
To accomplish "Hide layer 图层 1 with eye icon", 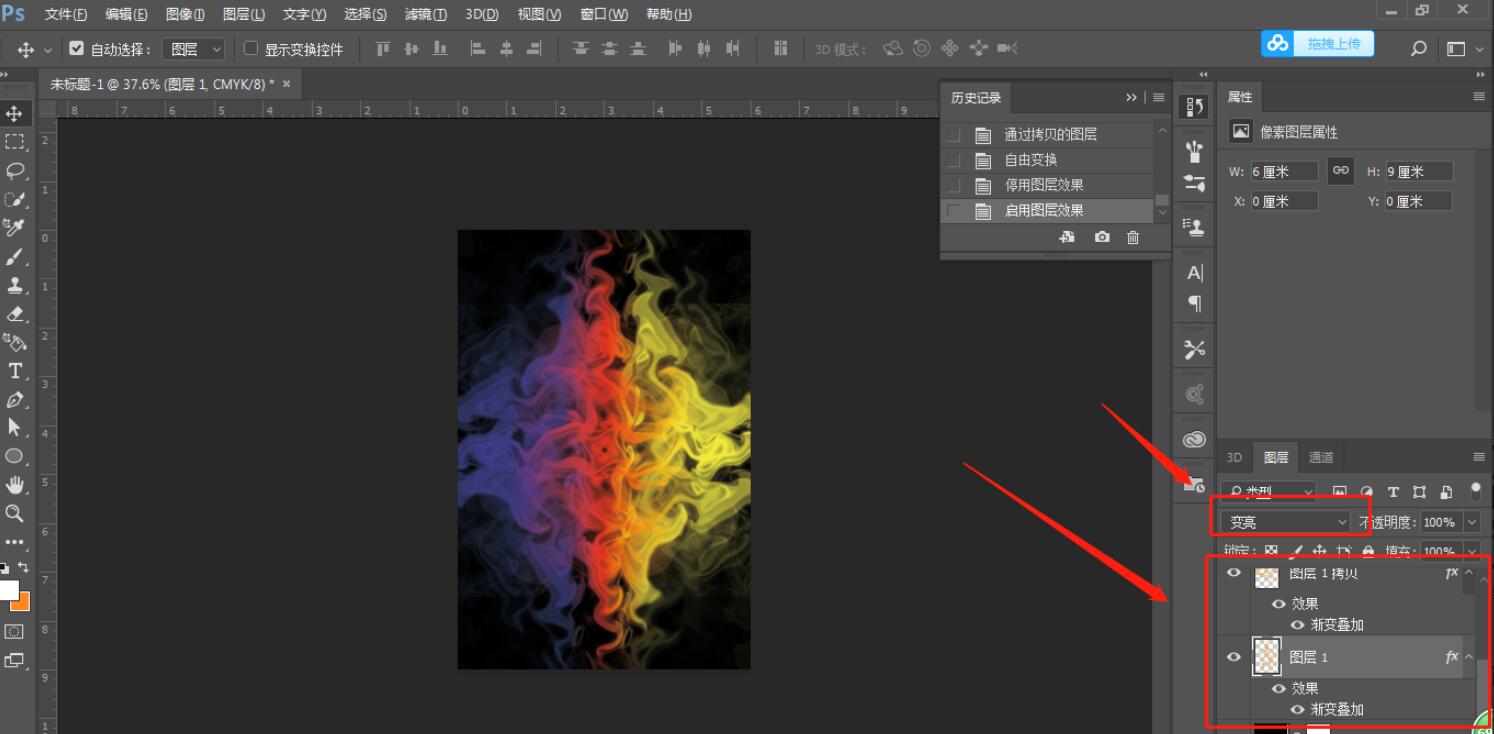I will pos(1234,657).
